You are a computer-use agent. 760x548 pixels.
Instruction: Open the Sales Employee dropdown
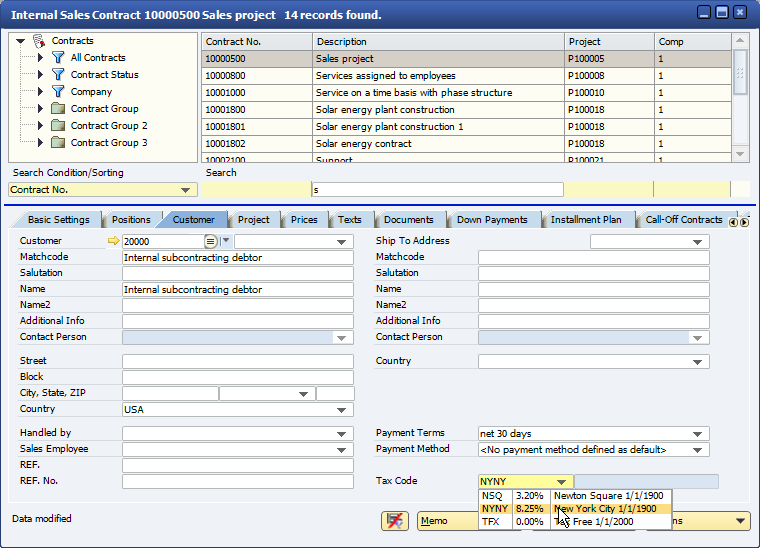coord(341,450)
